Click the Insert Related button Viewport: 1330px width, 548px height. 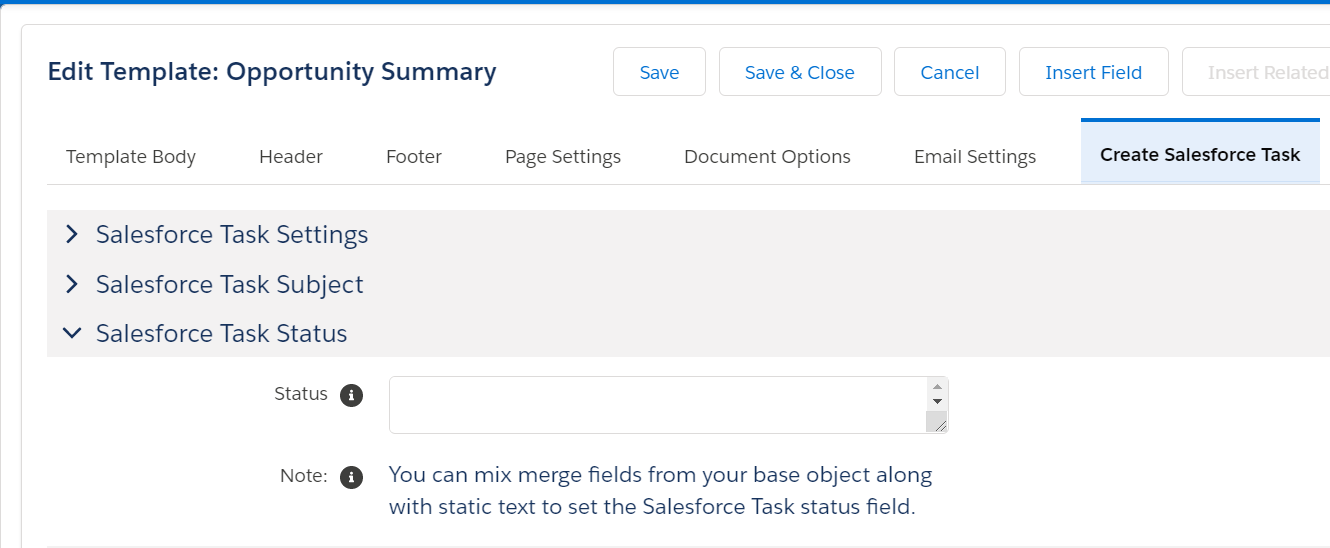[x=1256, y=72]
